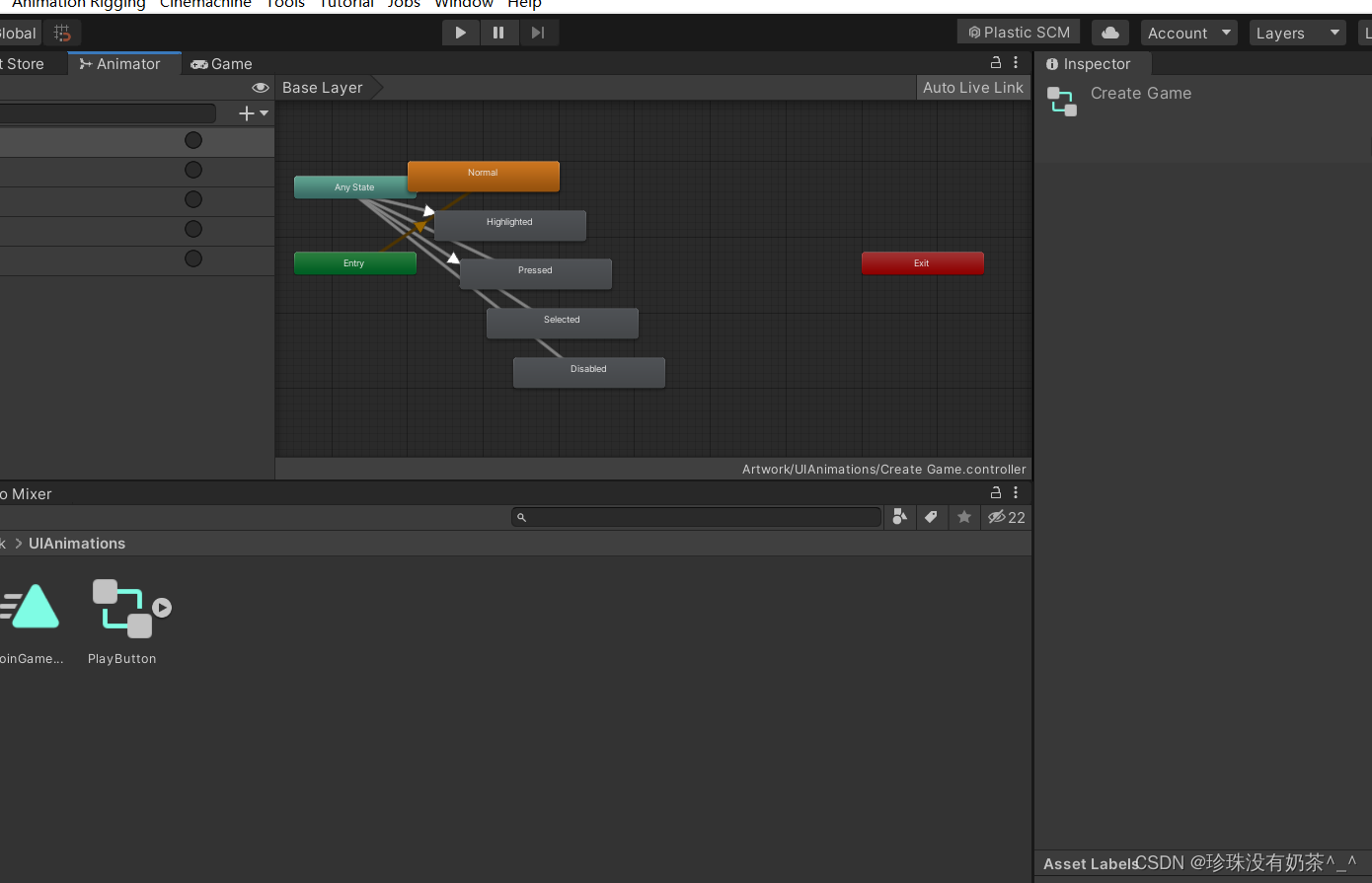Lock the Project window with the lock icon
The width and height of the screenshot is (1372, 883).
(x=996, y=492)
